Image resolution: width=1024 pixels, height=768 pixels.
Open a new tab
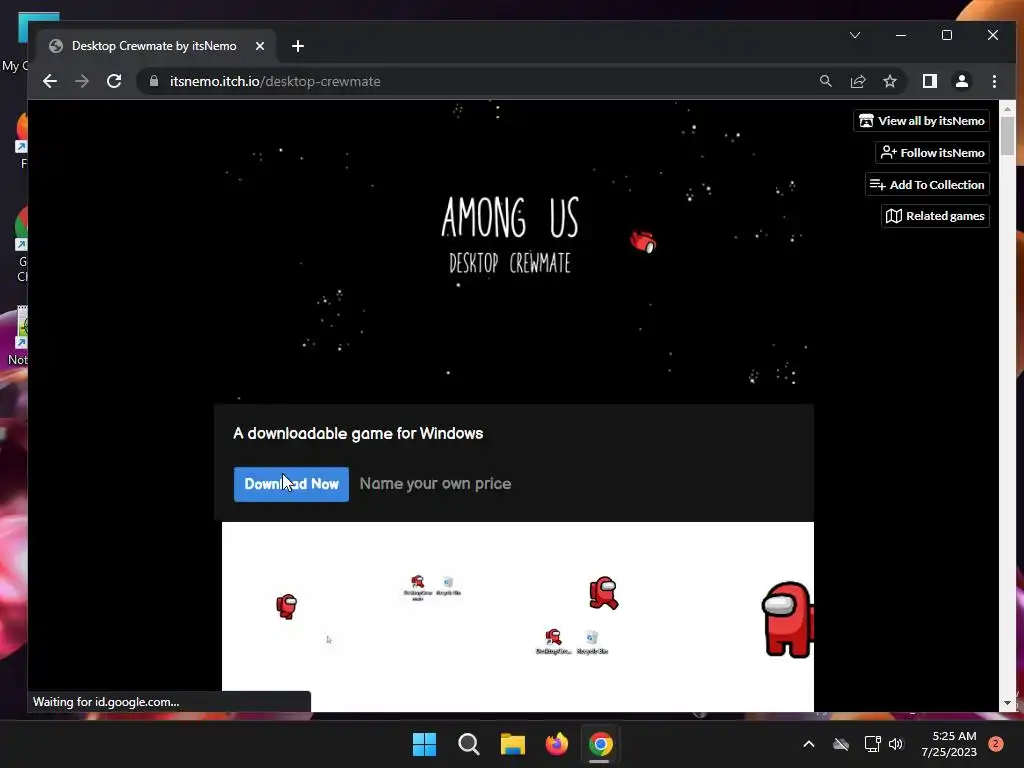[x=298, y=46]
